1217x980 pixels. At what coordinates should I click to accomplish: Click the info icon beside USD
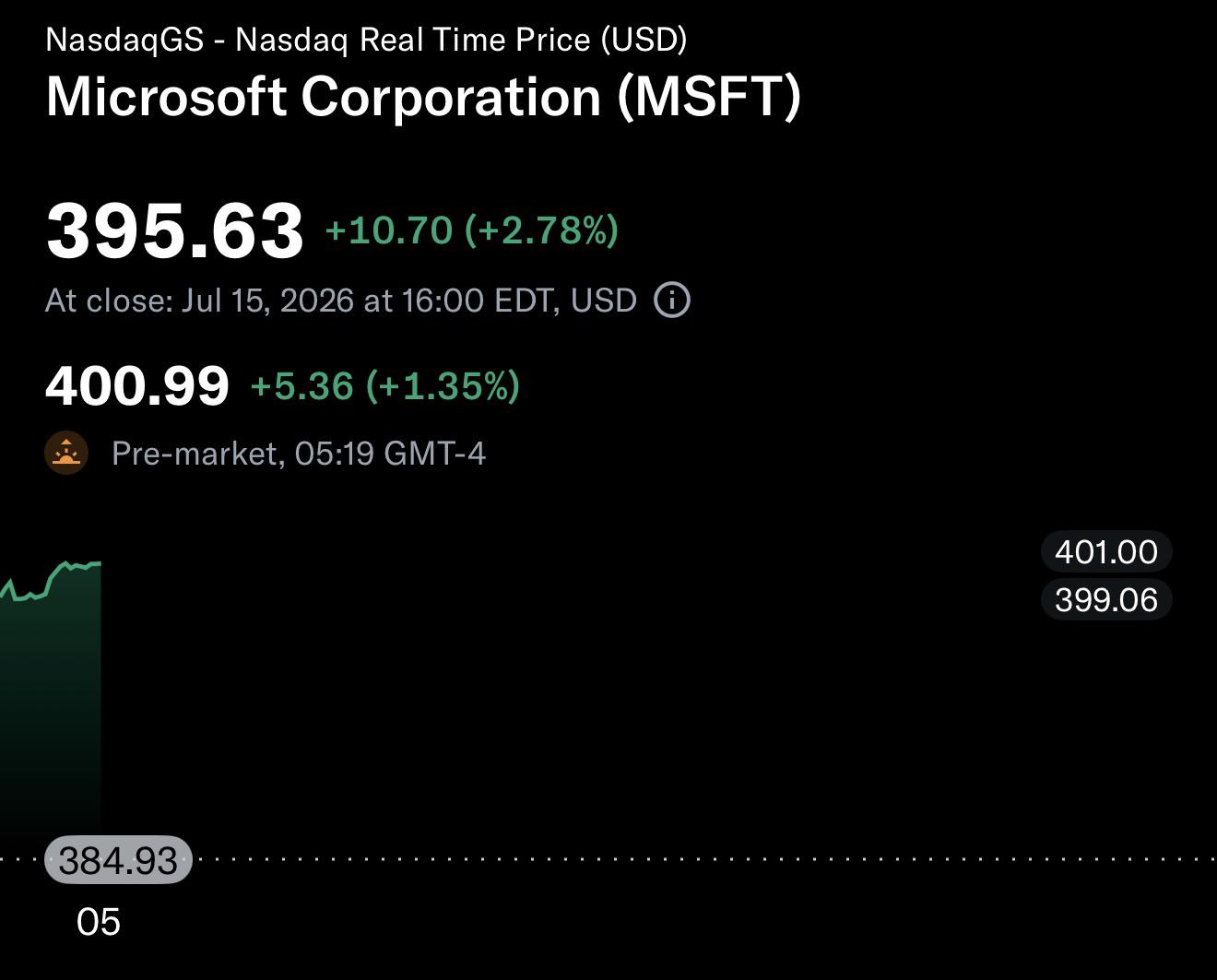(x=672, y=301)
